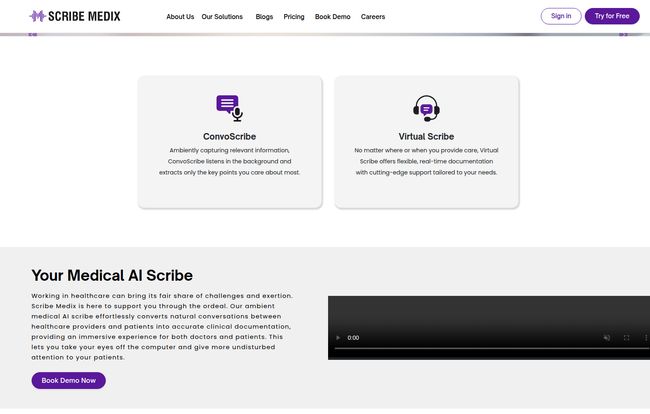Select the Virtual Scribe card heading
This screenshot has height=414, width=650.
pos(426,136)
